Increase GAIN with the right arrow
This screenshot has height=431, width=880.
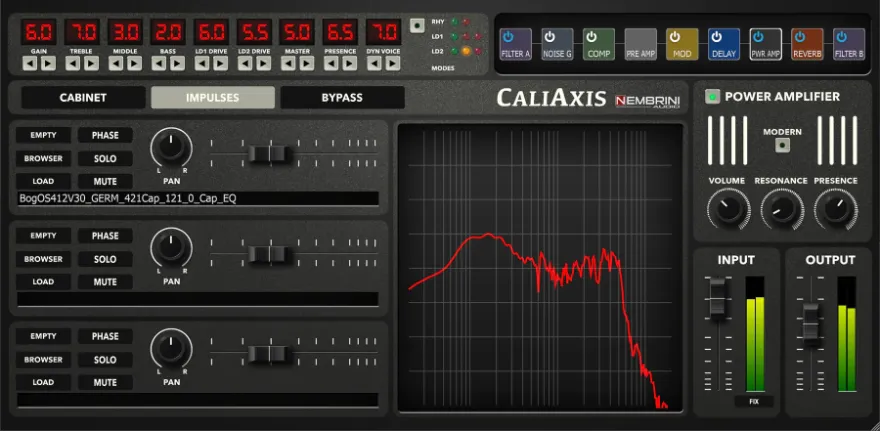click(49, 63)
